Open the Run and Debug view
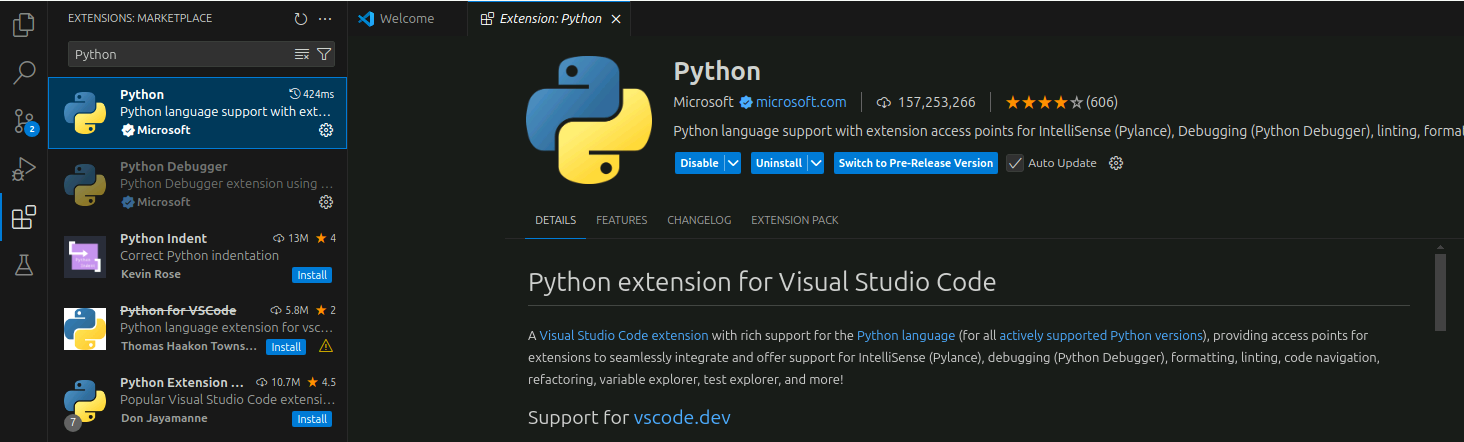The image size is (1464, 442). (x=24, y=169)
